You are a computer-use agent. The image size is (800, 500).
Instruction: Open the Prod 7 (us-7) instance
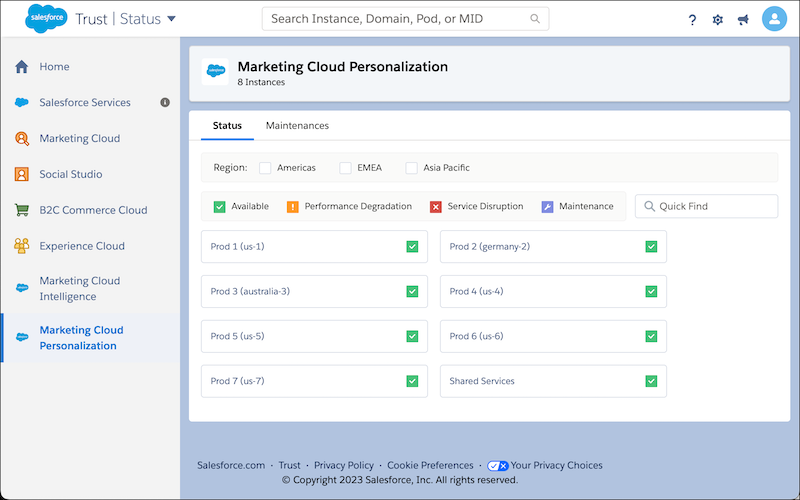[314, 381]
